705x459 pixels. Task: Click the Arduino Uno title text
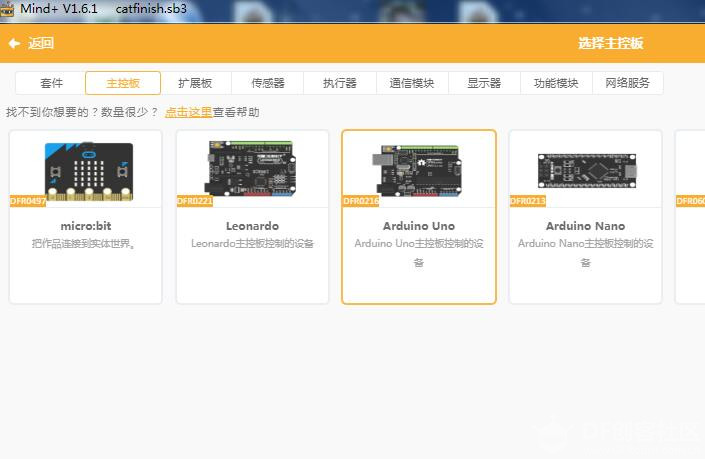coord(419,226)
